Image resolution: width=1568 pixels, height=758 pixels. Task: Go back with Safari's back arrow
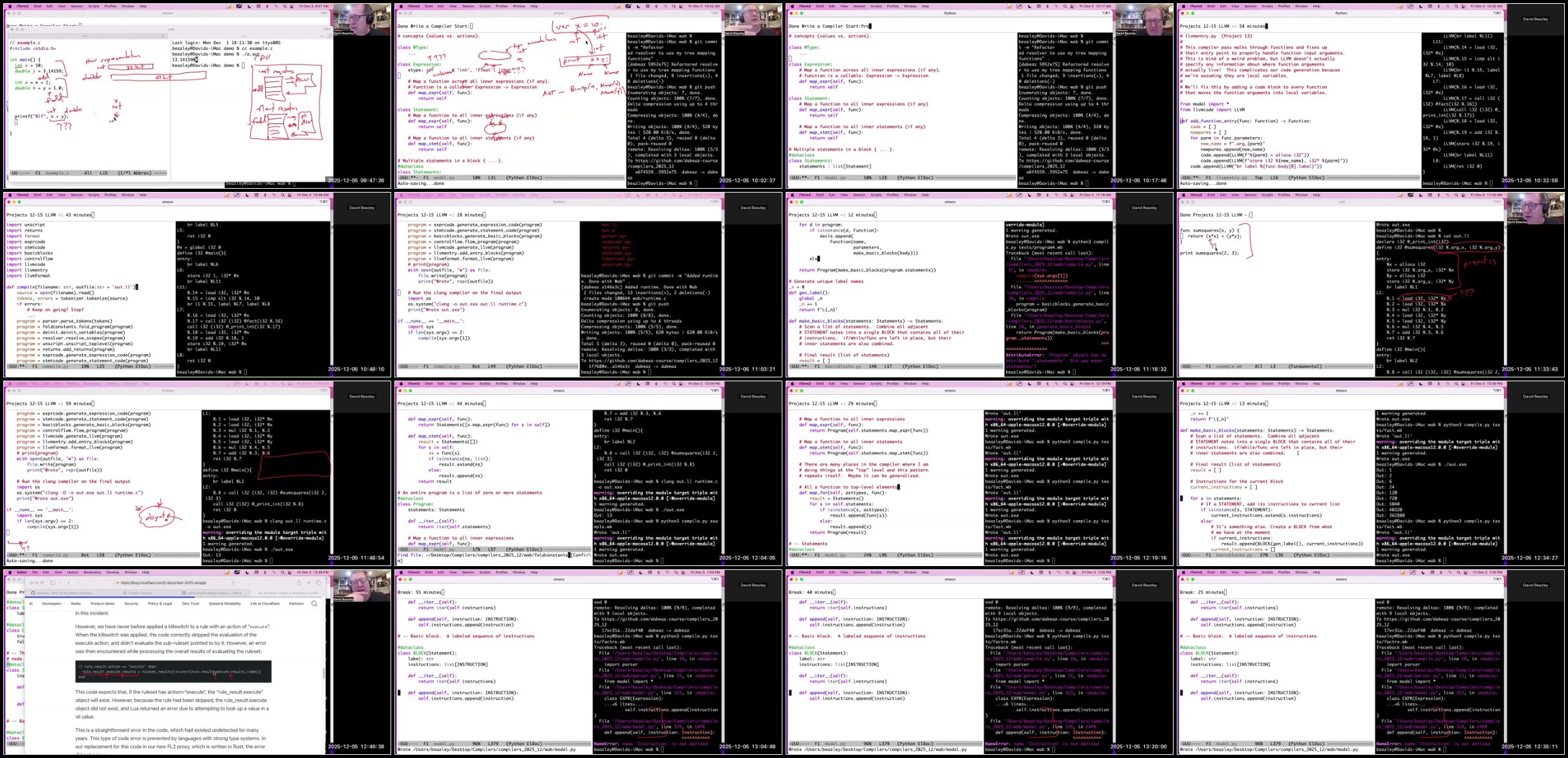(69, 582)
